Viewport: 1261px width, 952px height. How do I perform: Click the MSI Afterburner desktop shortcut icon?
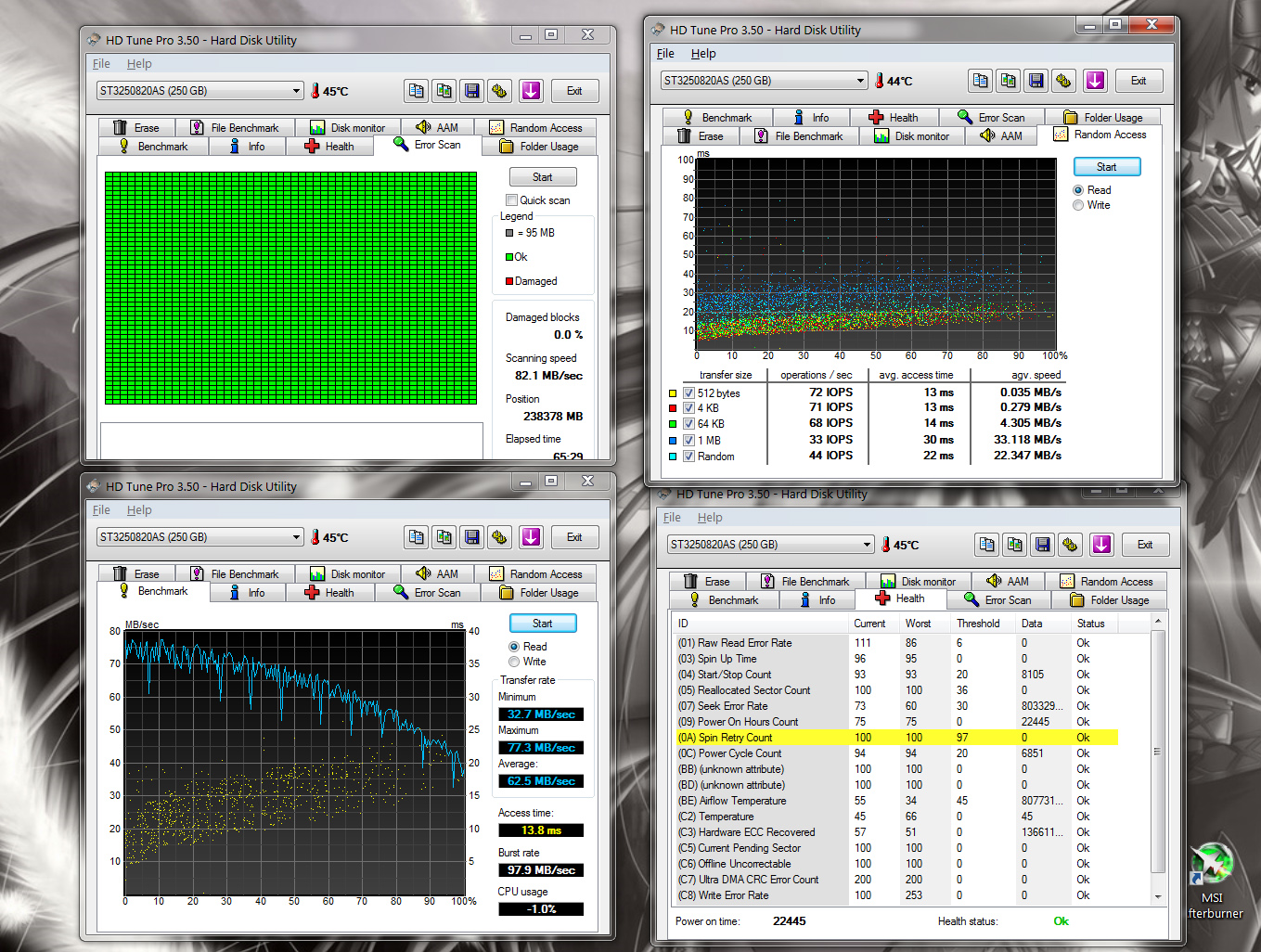click(x=1212, y=866)
